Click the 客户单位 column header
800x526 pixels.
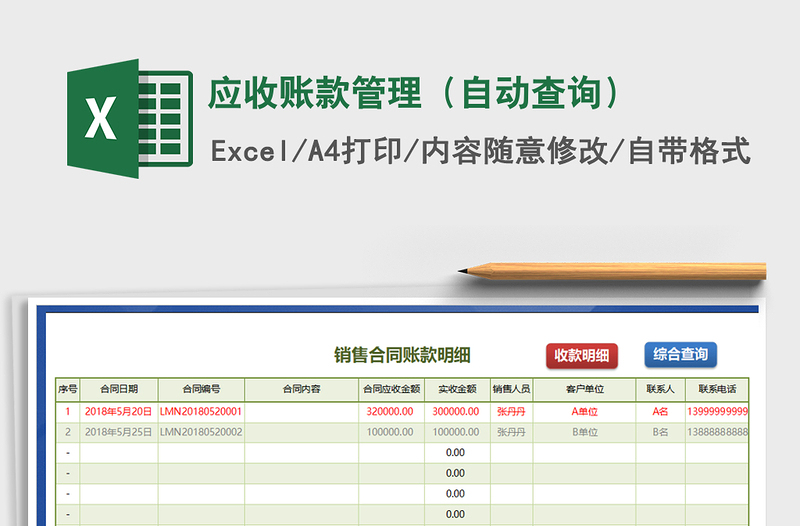tap(584, 389)
